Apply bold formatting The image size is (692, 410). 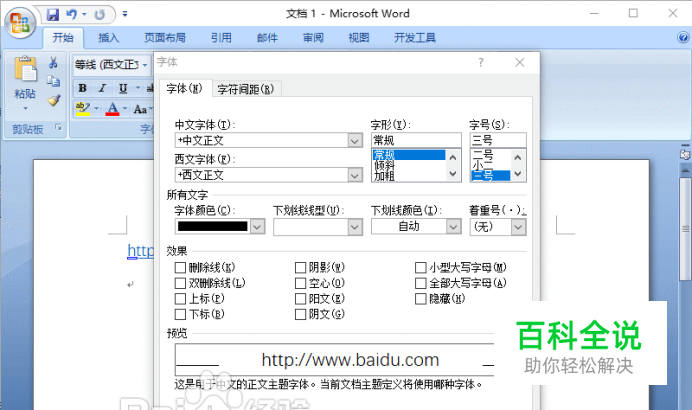[82, 88]
